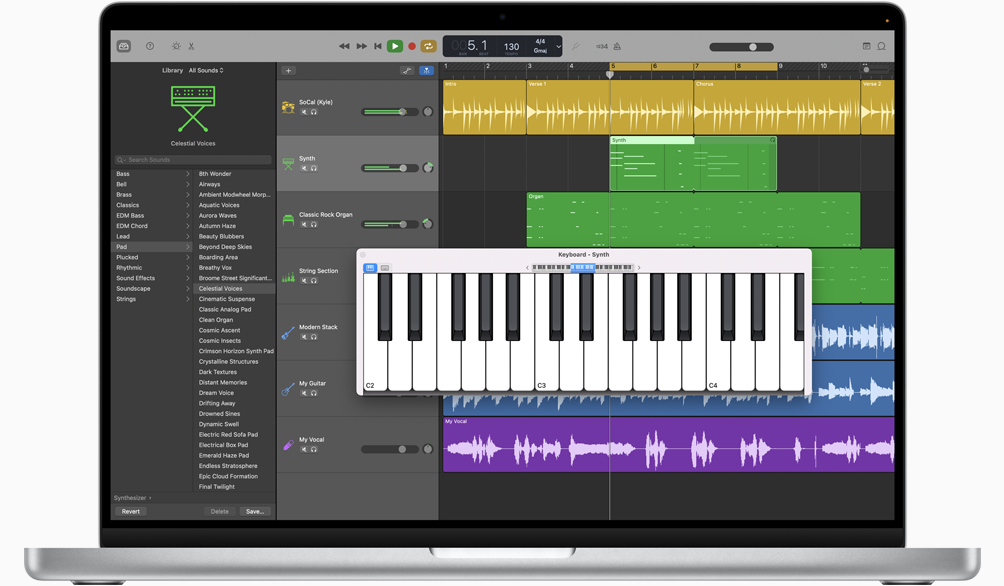Screen dimensions: 1004x586
Task: Select the SoCal drummer track icon
Action: tap(288, 107)
